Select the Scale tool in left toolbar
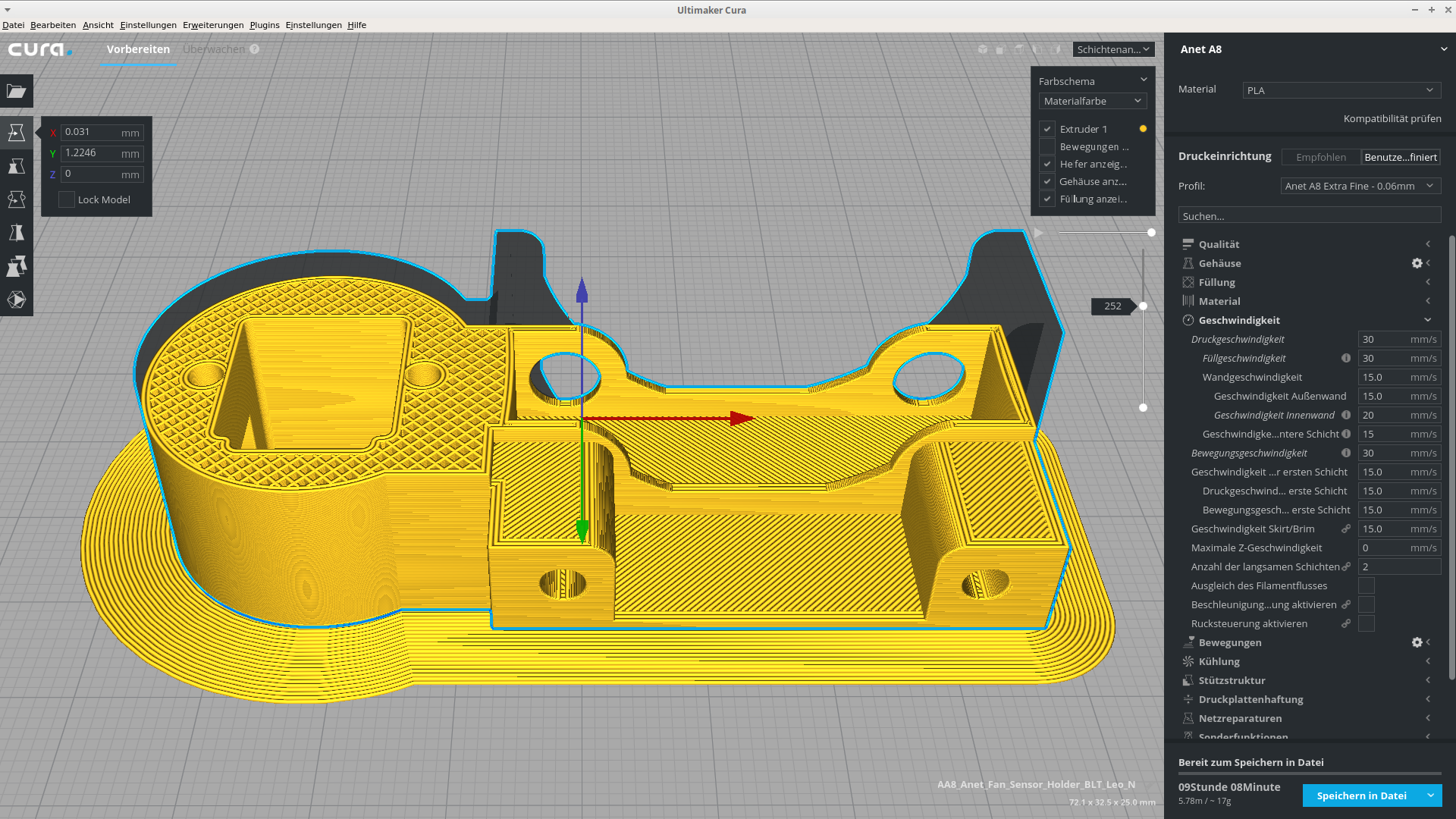The width and height of the screenshot is (1456, 819). (16, 166)
